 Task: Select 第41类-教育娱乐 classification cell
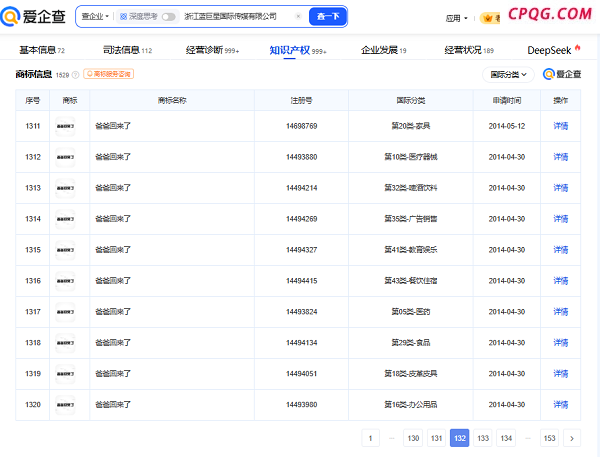(x=411, y=250)
